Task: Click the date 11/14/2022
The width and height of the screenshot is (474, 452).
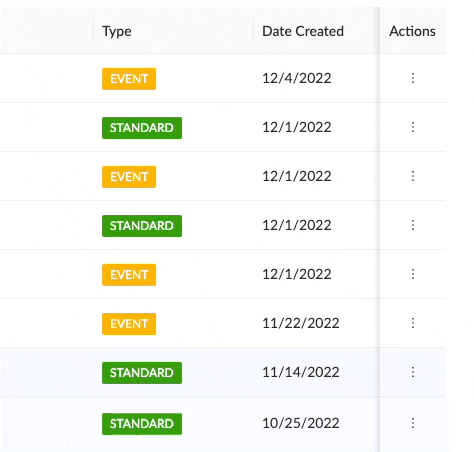Action: click(x=301, y=372)
